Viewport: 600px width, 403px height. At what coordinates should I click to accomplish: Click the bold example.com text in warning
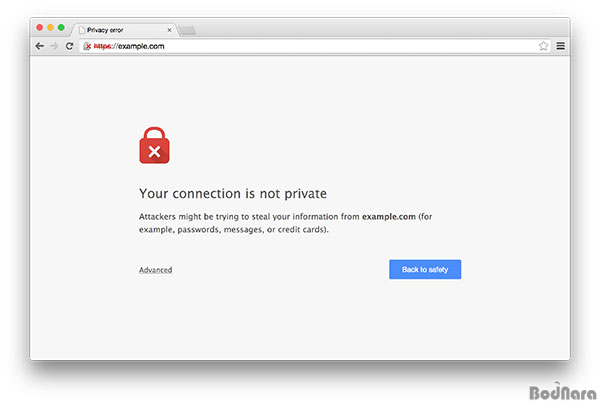point(388,217)
